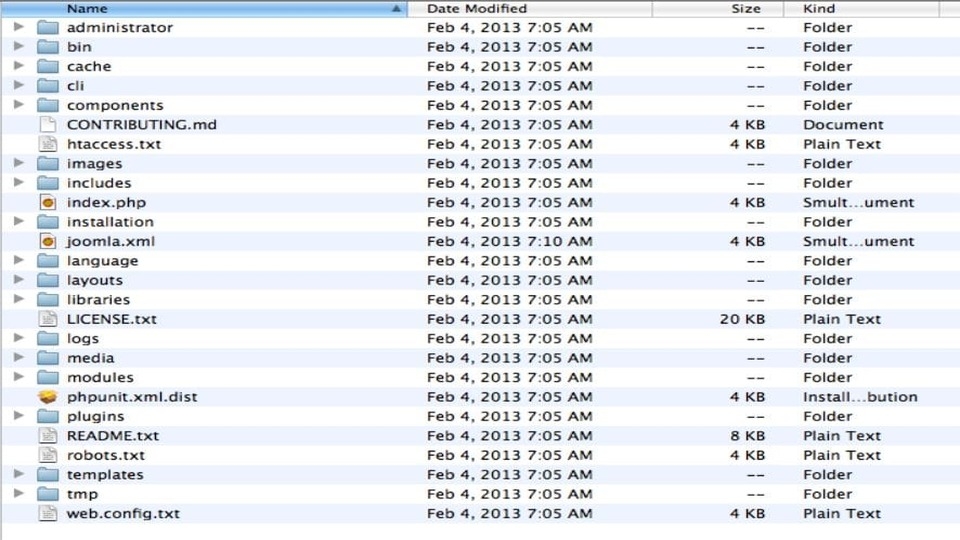Sort by the Size column header

point(718,9)
